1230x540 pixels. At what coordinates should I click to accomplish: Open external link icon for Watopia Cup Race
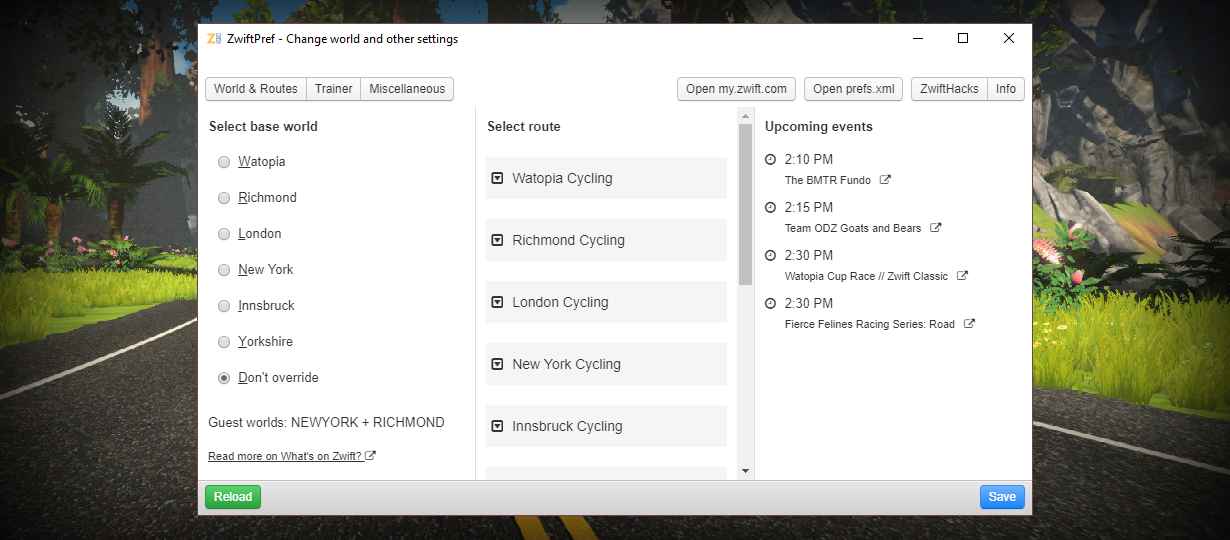coord(962,276)
